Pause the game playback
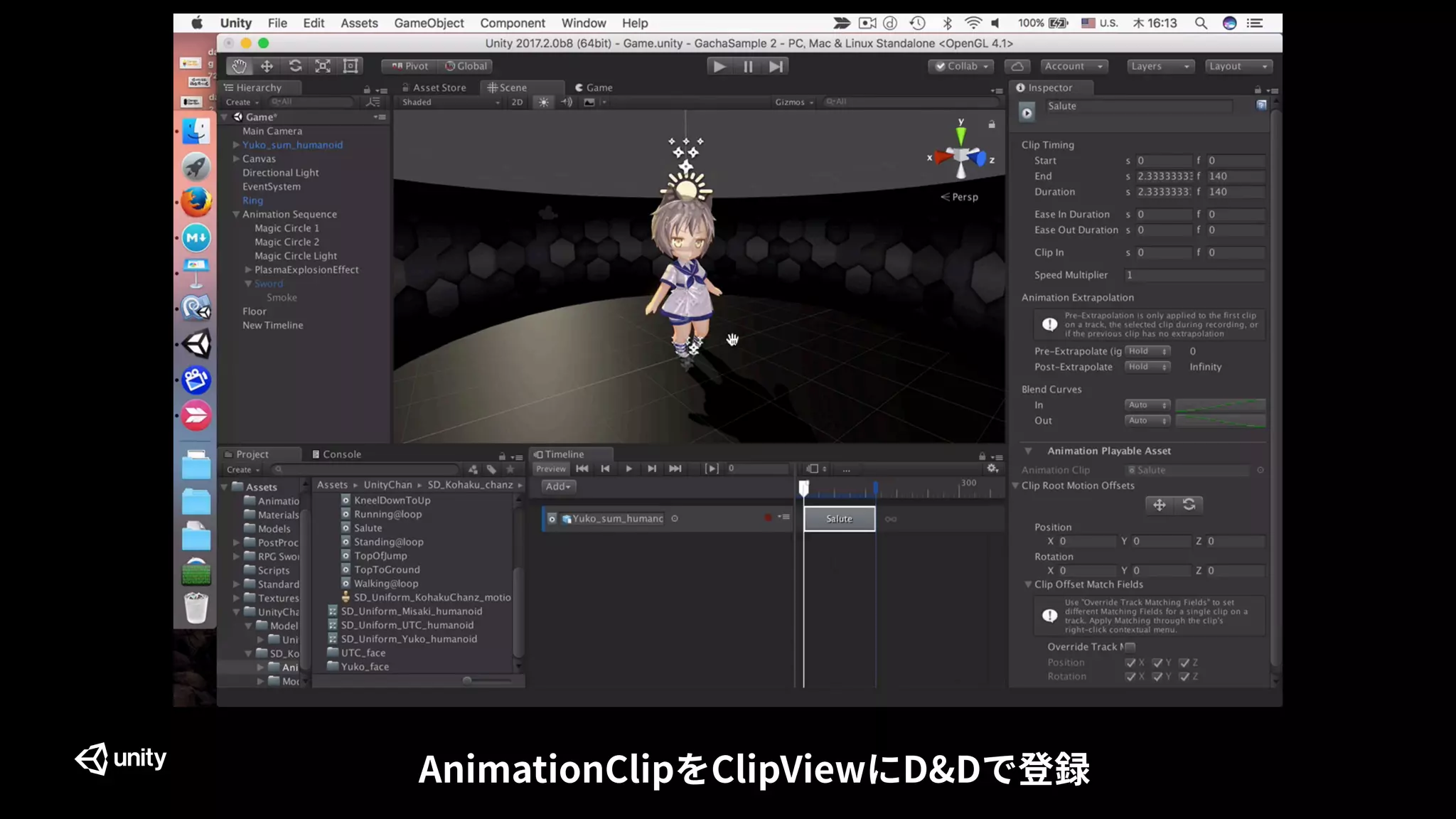Screen dimensions: 1456x819 748,66
